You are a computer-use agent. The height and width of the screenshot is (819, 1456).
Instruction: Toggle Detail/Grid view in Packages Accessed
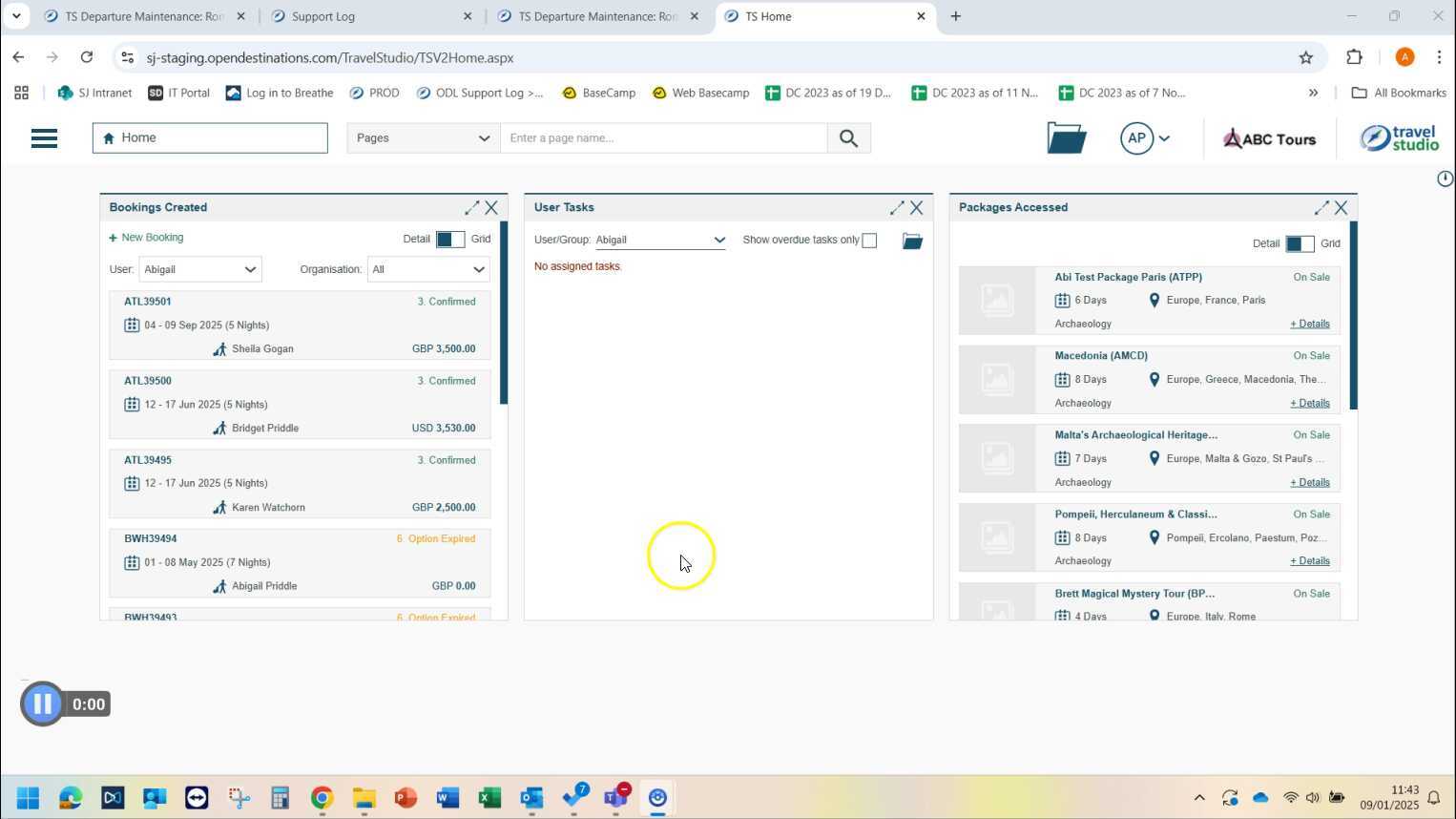click(x=1299, y=244)
